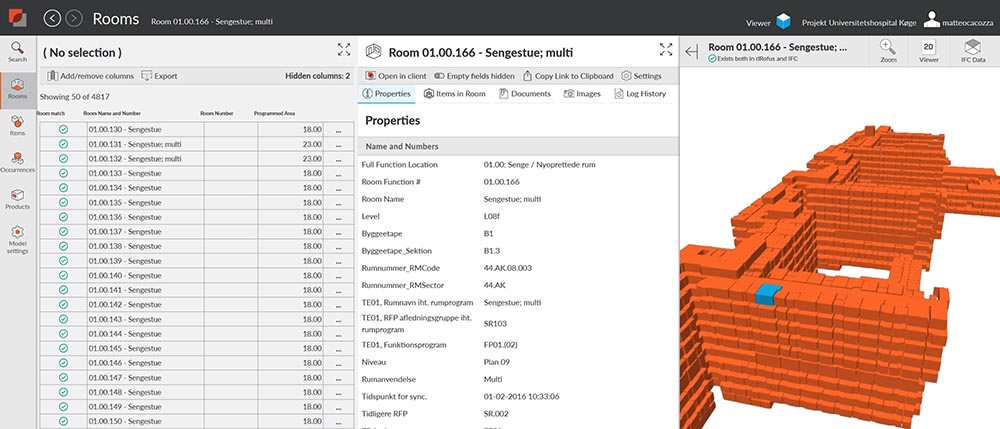Click Room Function # value 01.00.166
The image size is (1000, 429).
click(500, 182)
